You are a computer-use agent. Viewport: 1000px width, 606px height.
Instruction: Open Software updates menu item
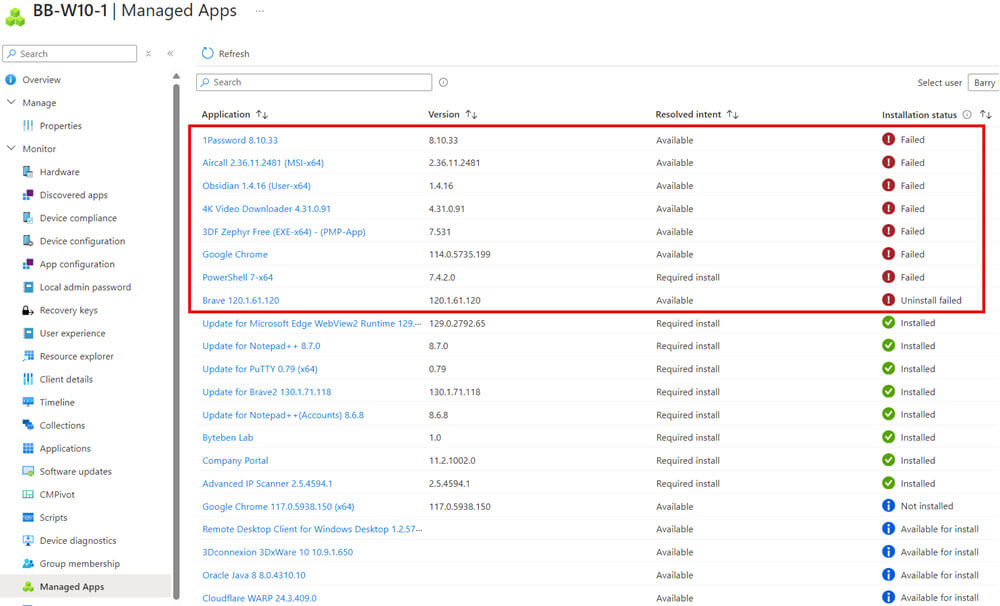click(75, 471)
